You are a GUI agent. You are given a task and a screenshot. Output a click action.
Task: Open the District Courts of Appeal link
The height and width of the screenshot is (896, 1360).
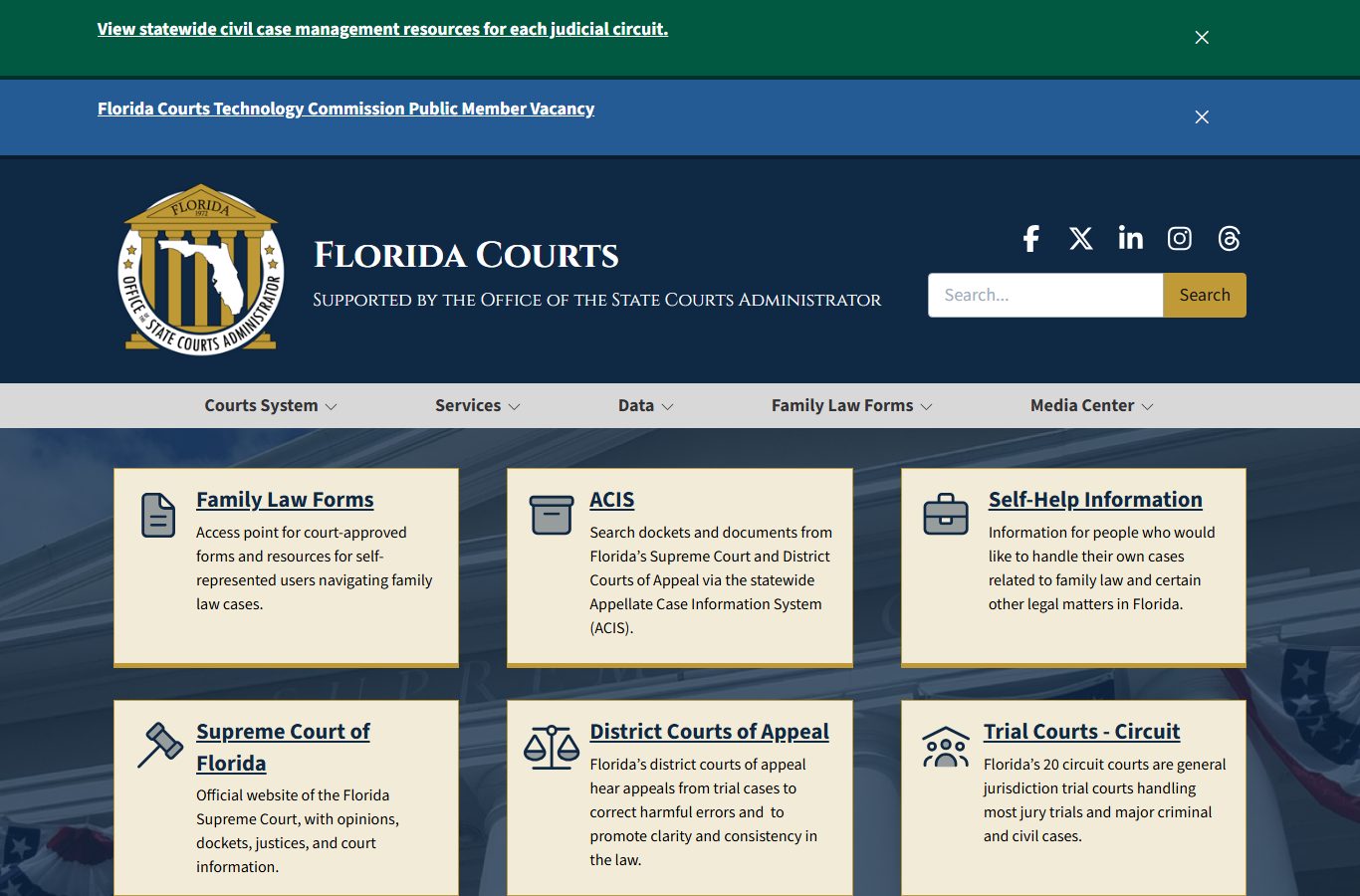pos(709,732)
